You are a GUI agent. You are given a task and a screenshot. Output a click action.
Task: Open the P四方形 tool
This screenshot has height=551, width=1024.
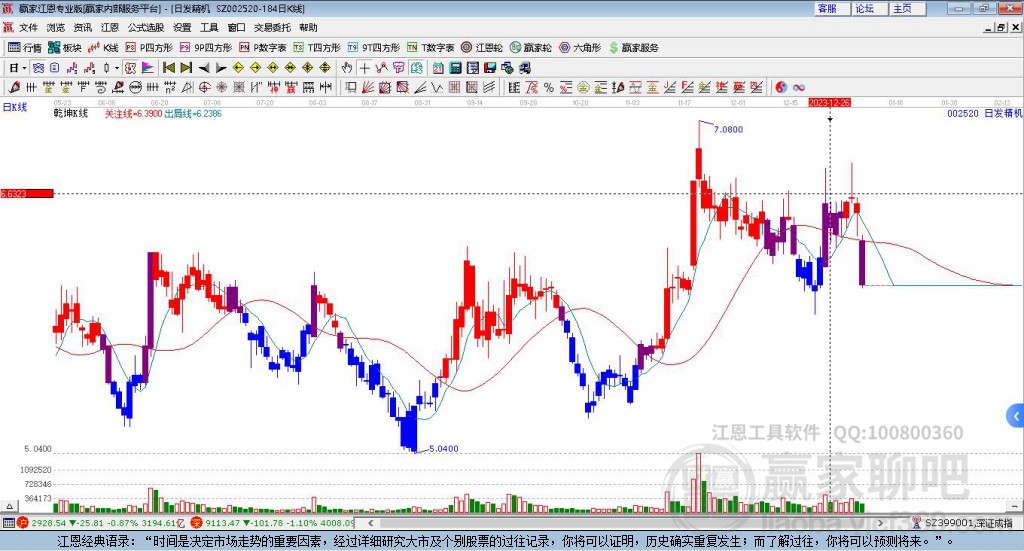[x=149, y=48]
